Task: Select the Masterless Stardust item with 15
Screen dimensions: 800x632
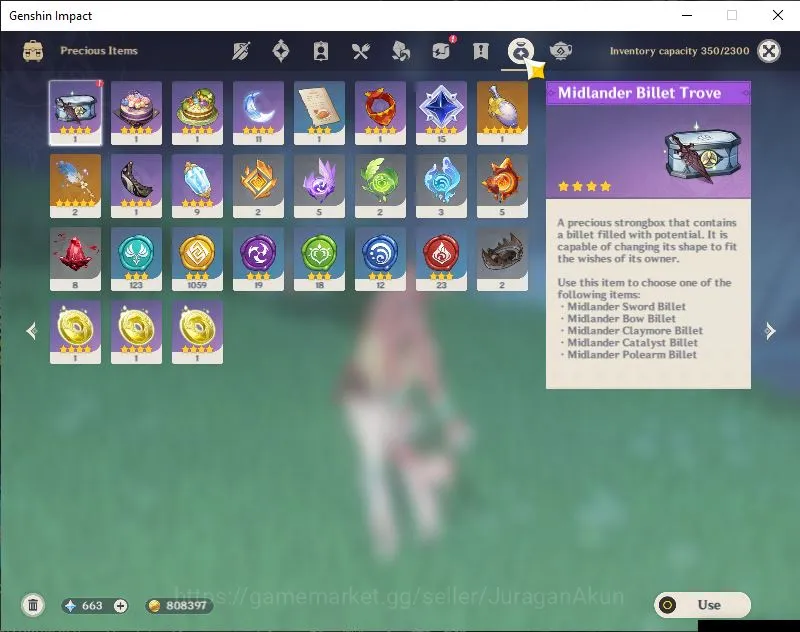Action: click(x=441, y=113)
